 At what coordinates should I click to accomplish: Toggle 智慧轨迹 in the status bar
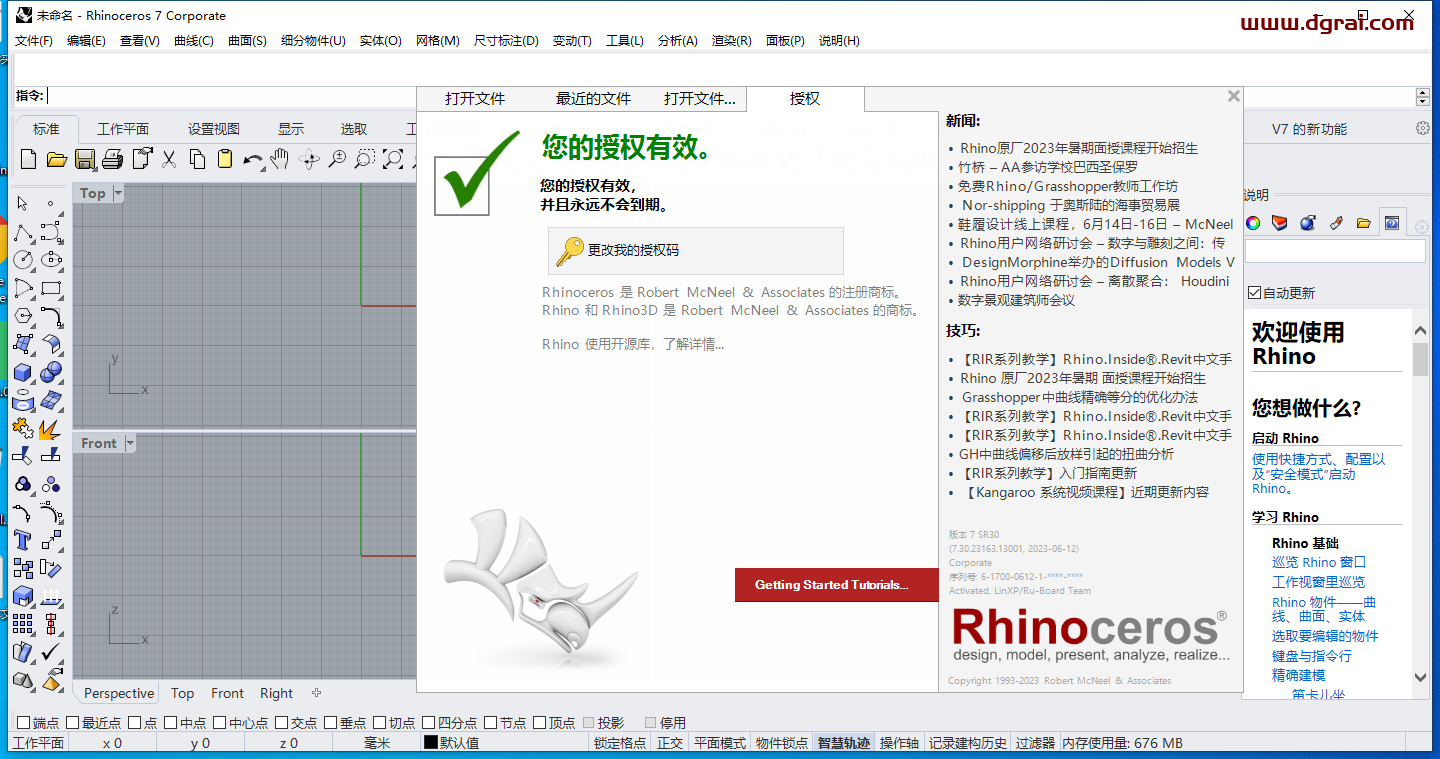pyautogui.click(x=844, y=743)
